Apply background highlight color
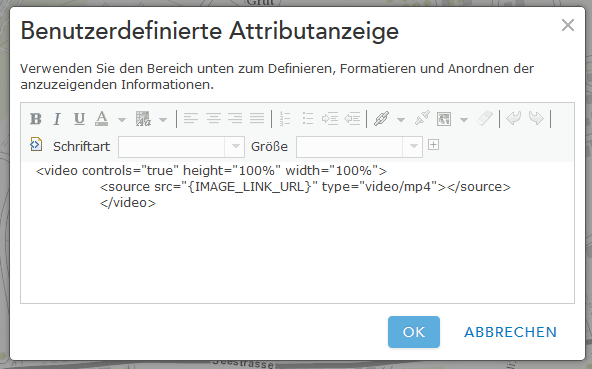This screenshot has height=369, width=592. tap(143, 119)
